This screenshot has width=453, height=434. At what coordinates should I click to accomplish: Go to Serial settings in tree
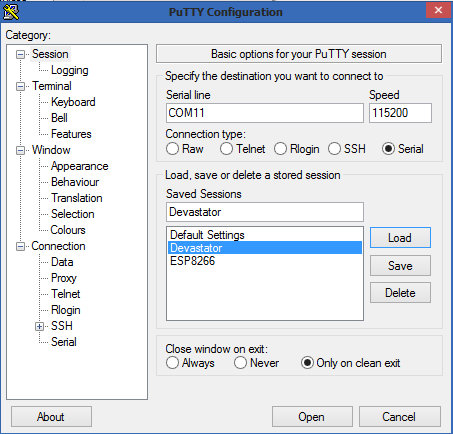(64, 342)
